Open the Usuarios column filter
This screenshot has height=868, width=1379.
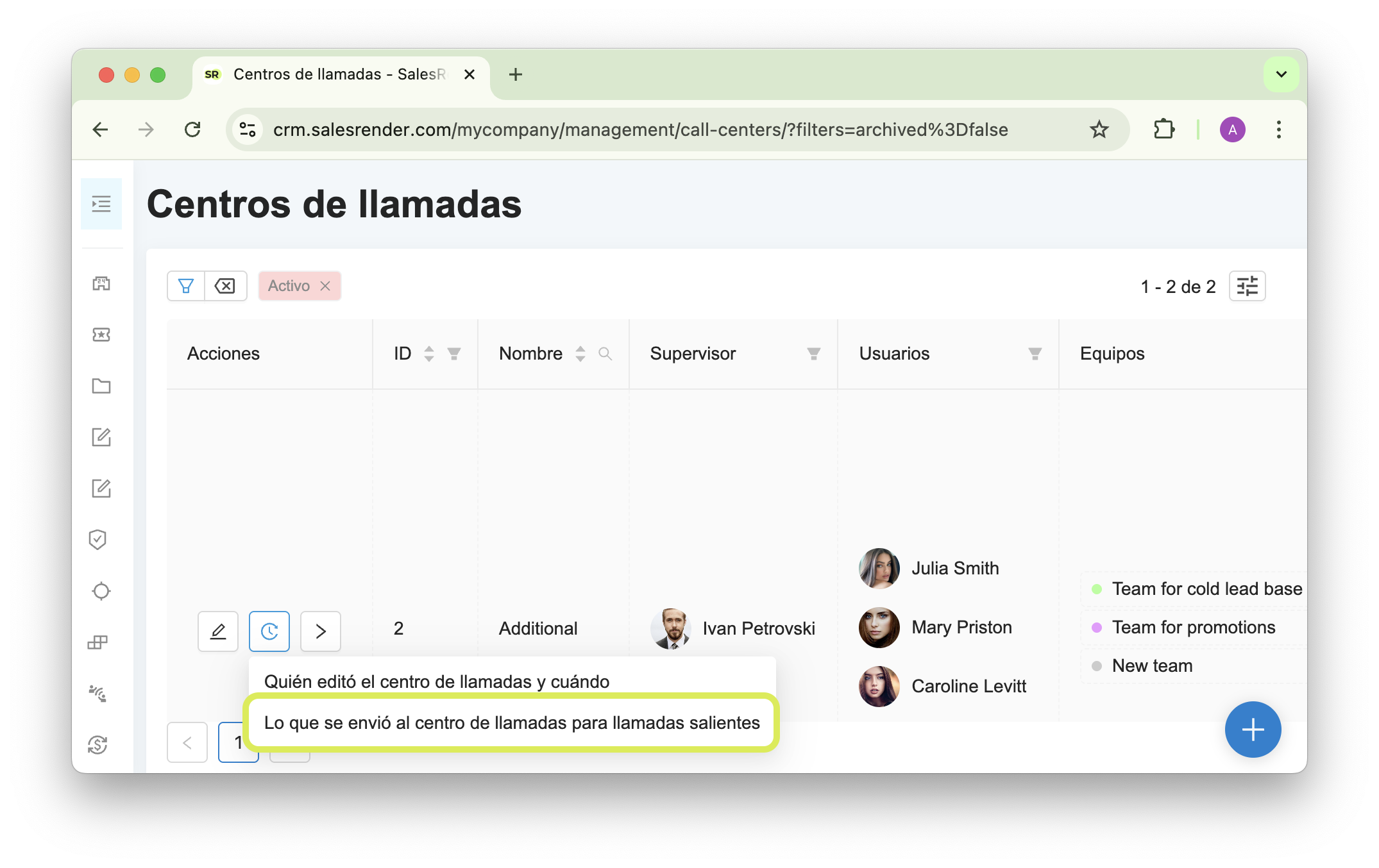1035,354
